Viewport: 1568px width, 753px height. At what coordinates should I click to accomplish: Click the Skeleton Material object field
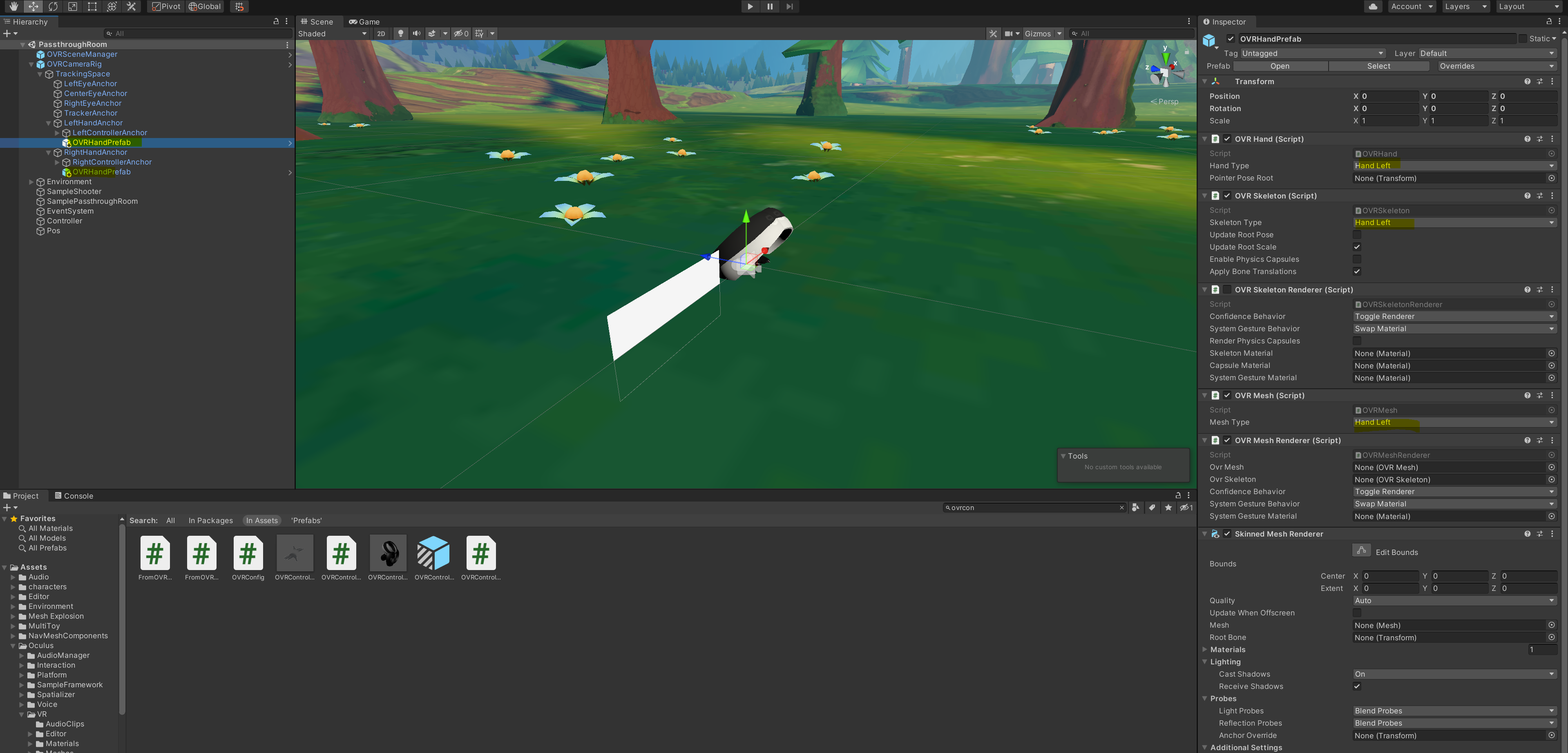[1449, 353]
